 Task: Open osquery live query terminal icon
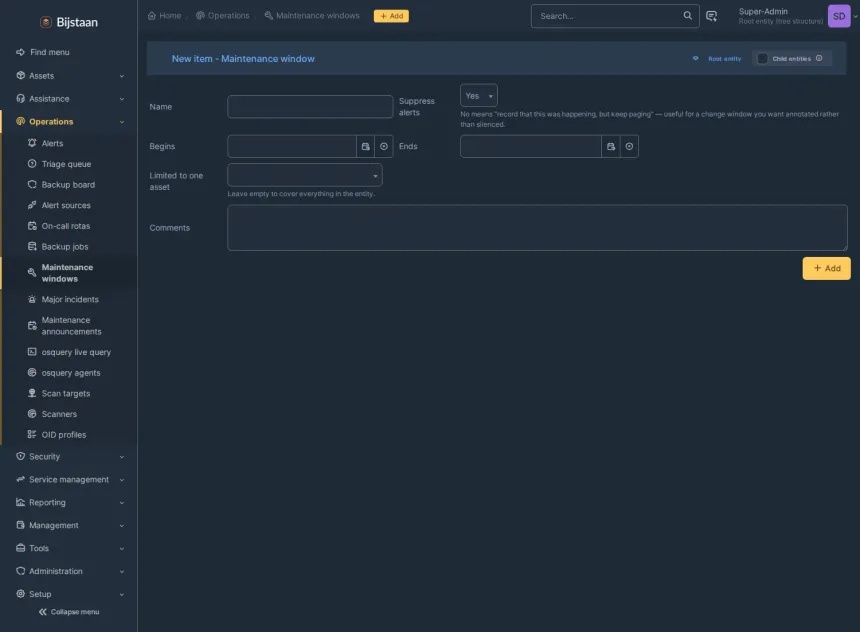point(32,352)
